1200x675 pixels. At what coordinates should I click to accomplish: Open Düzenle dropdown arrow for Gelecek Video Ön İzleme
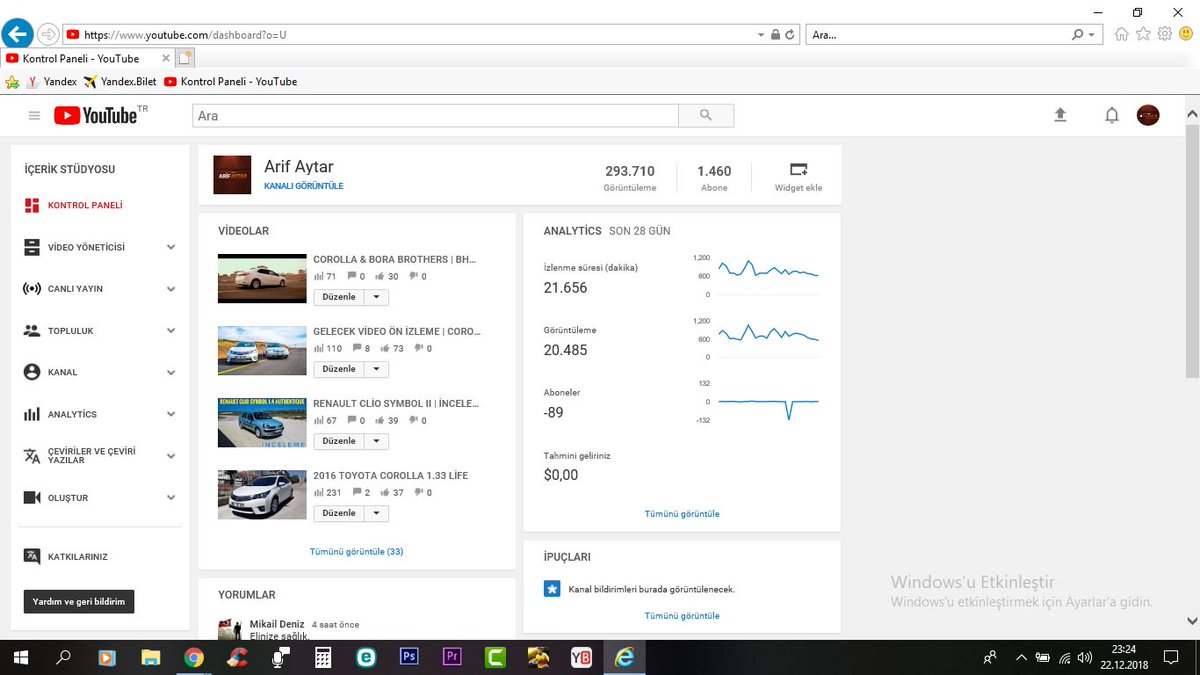[x=376, y=369]
